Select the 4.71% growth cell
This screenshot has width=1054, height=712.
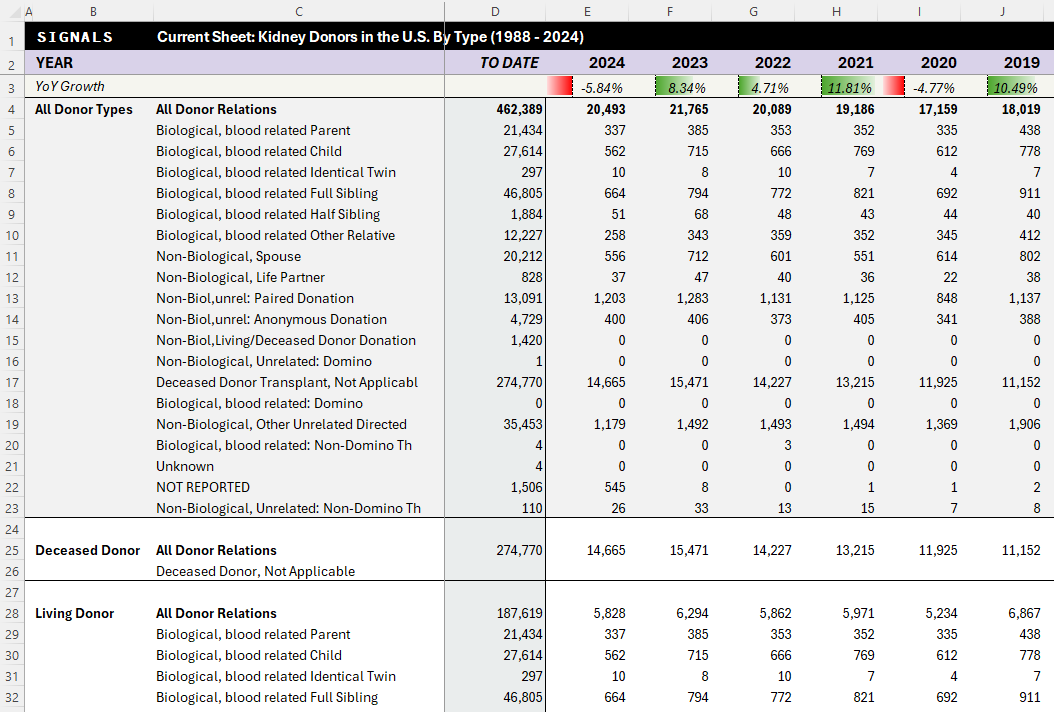pyautogui.click(x=753, y=87)
